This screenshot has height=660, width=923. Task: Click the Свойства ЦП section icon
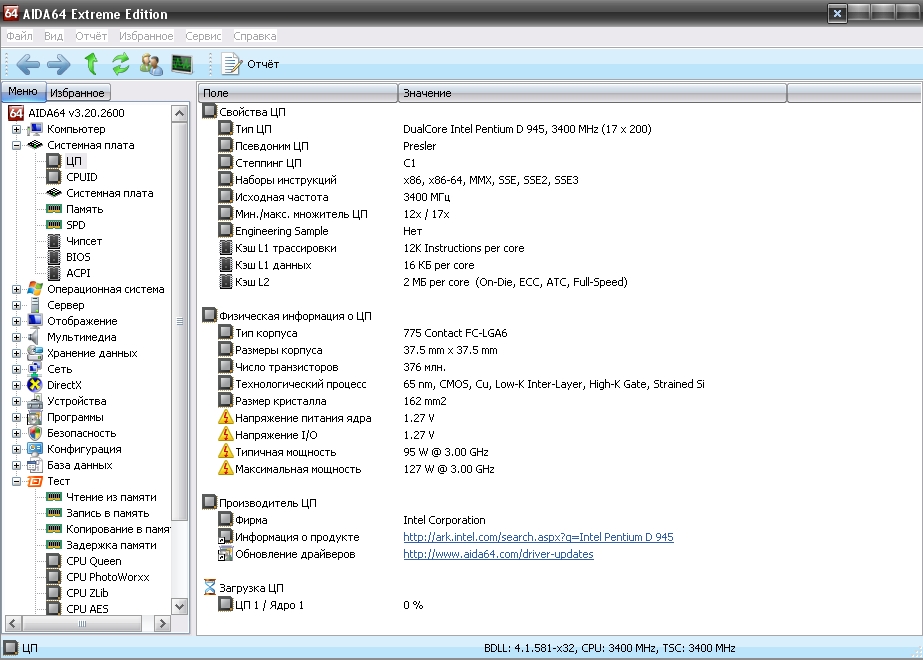click(210, 111)
